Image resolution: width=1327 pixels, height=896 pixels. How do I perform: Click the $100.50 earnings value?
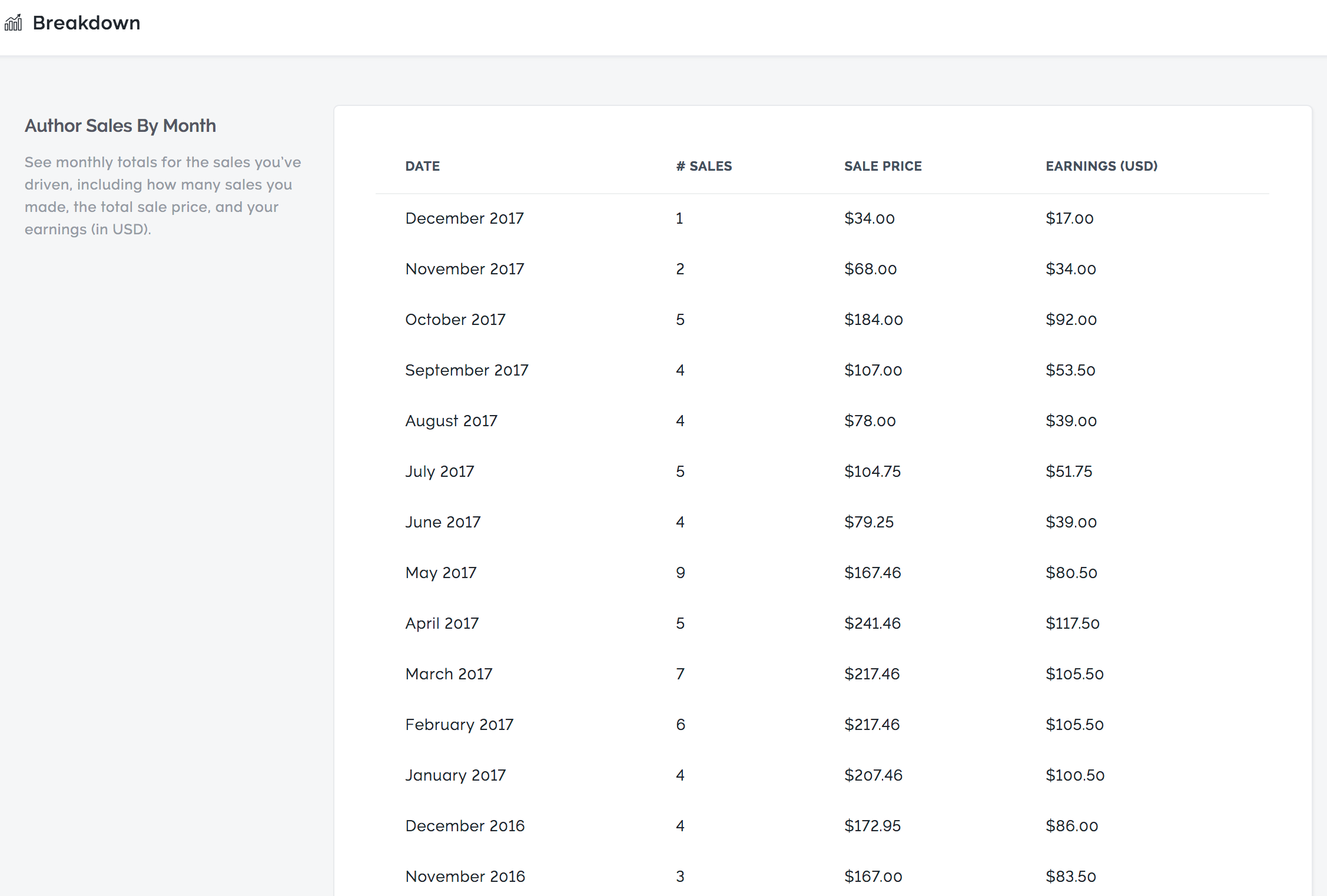pos(1075,775)
